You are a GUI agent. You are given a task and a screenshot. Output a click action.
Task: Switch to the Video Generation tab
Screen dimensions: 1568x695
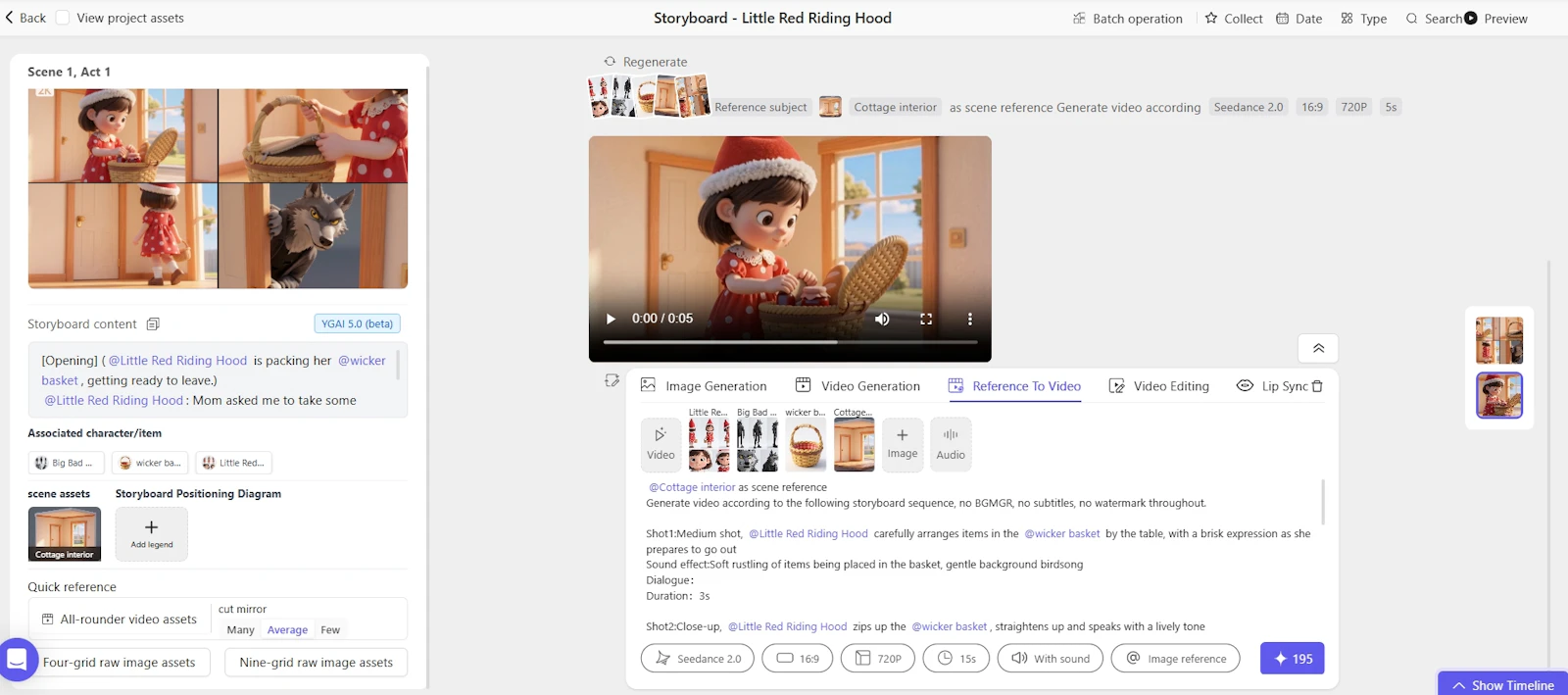pyautogui.click(x=857, y=386)
